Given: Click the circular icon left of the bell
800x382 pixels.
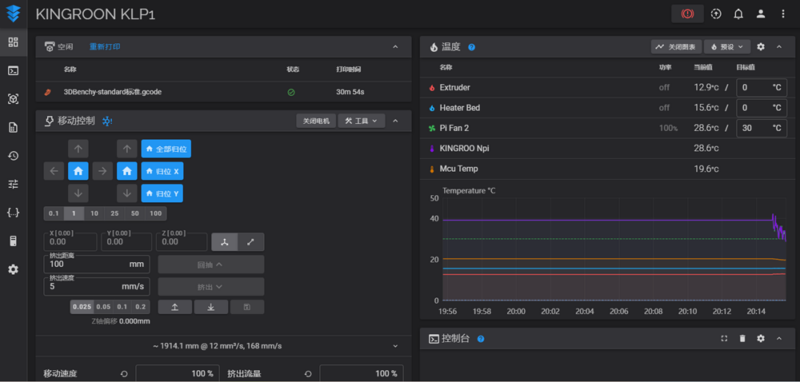Looking at the screenshot, I should tap(716, 14).
